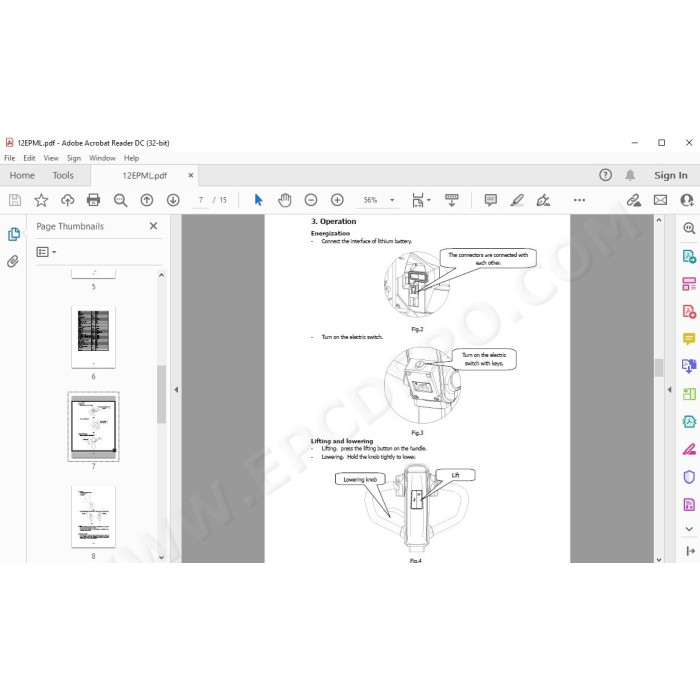Close the 12EPML.pdf tab
The image size is (700, 700).
pyautogui.click(x=191, y=175)
